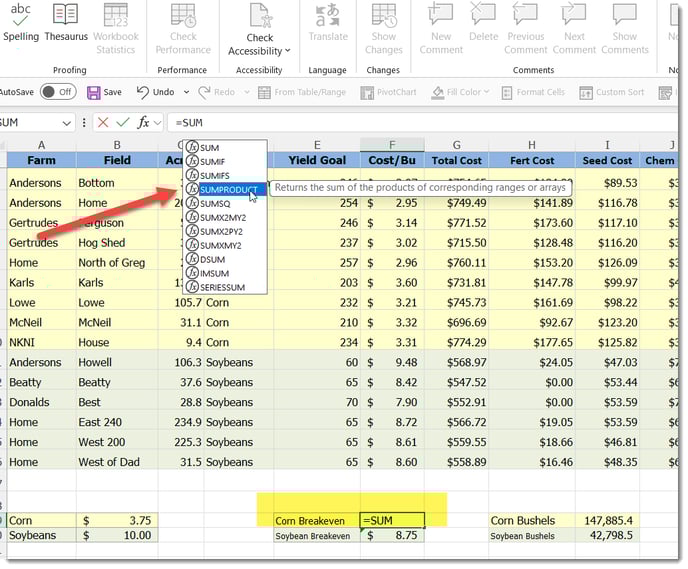Select SUMXMY2 from the function list
Viewport: 688px width, 569px height.
(225, 246)
